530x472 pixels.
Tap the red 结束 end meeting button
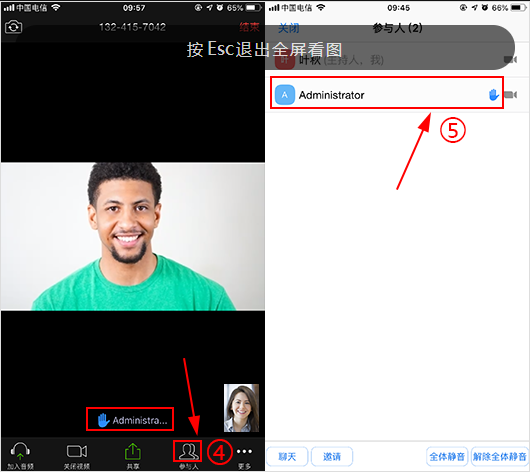249,27
